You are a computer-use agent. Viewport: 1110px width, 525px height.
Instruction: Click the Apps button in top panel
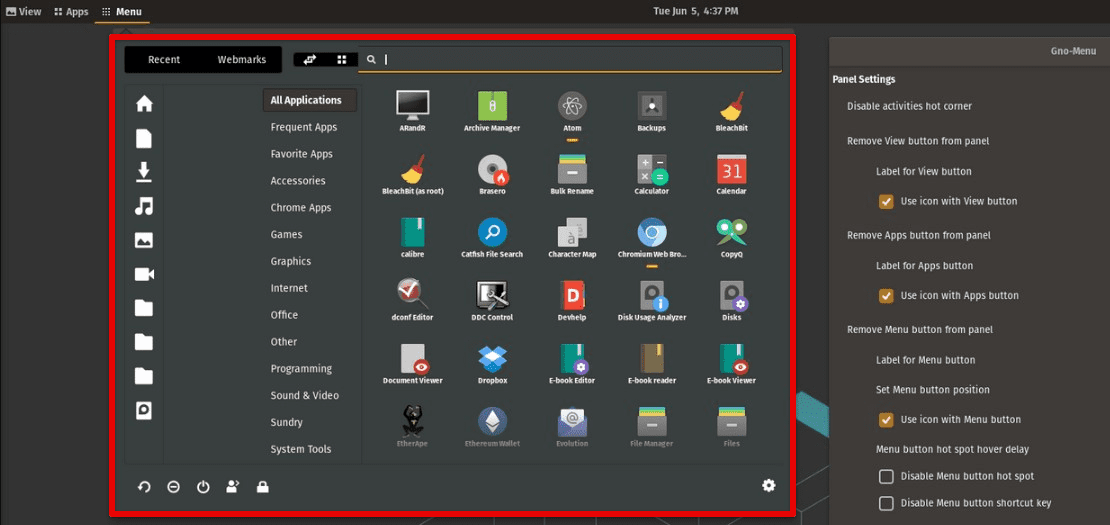[x=71, y=11]
